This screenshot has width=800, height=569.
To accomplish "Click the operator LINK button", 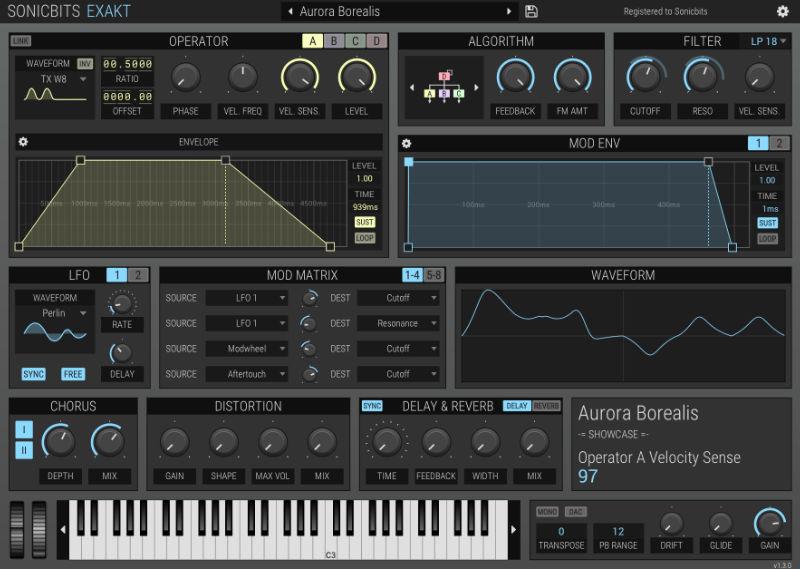I will (21, 41).
